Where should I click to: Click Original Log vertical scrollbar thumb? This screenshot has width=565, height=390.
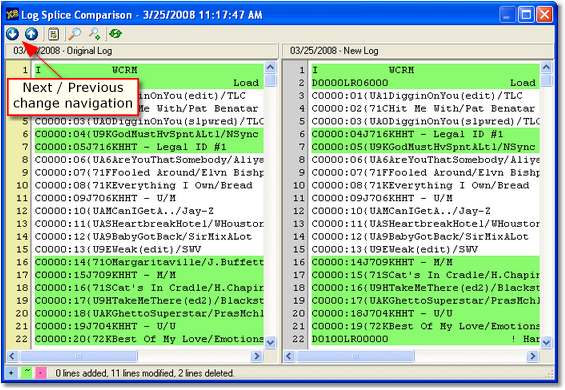click(x=270, y=80)
